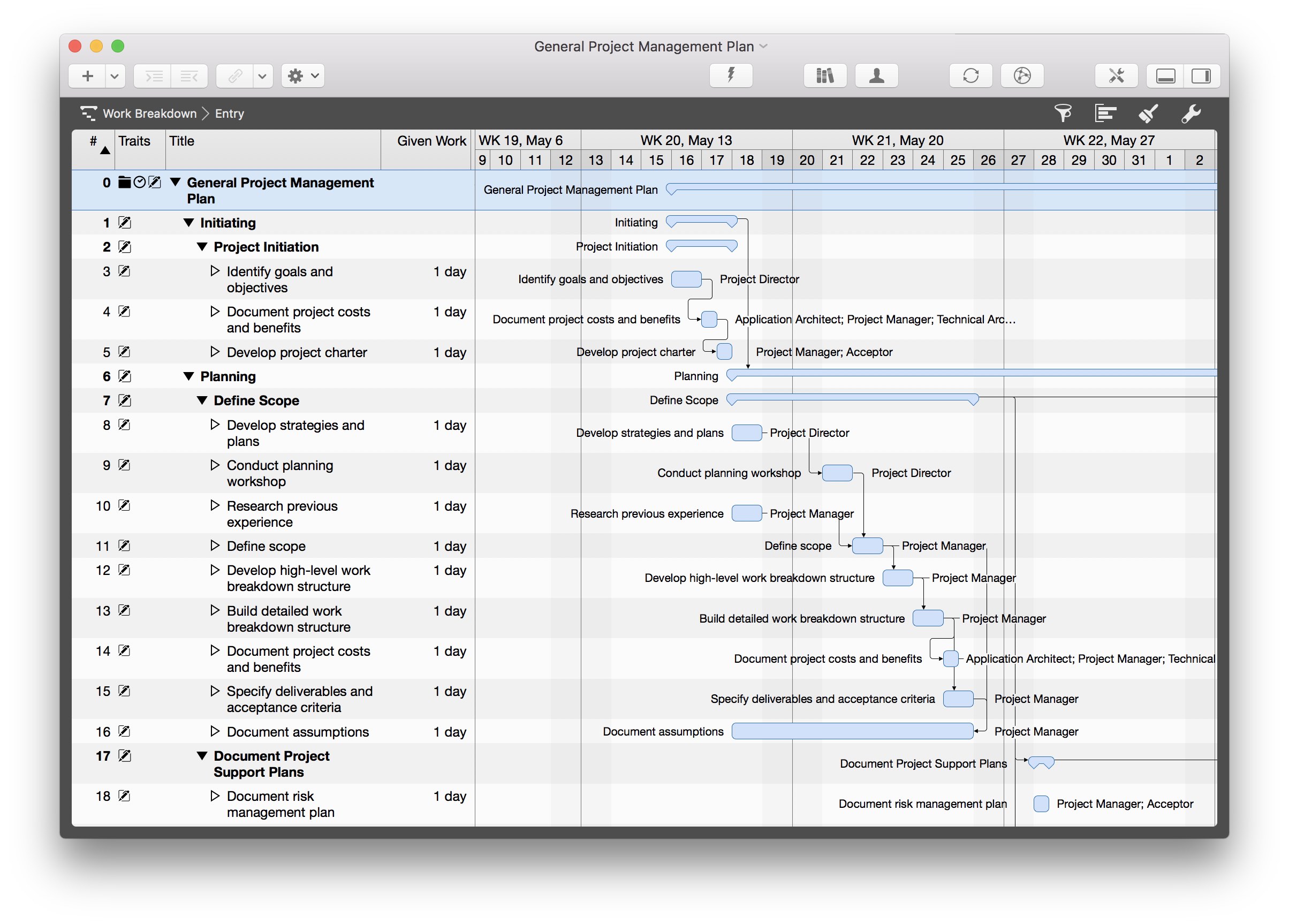
Task: Click the Gantt bar layout icon
Action: coord(1105,113)
